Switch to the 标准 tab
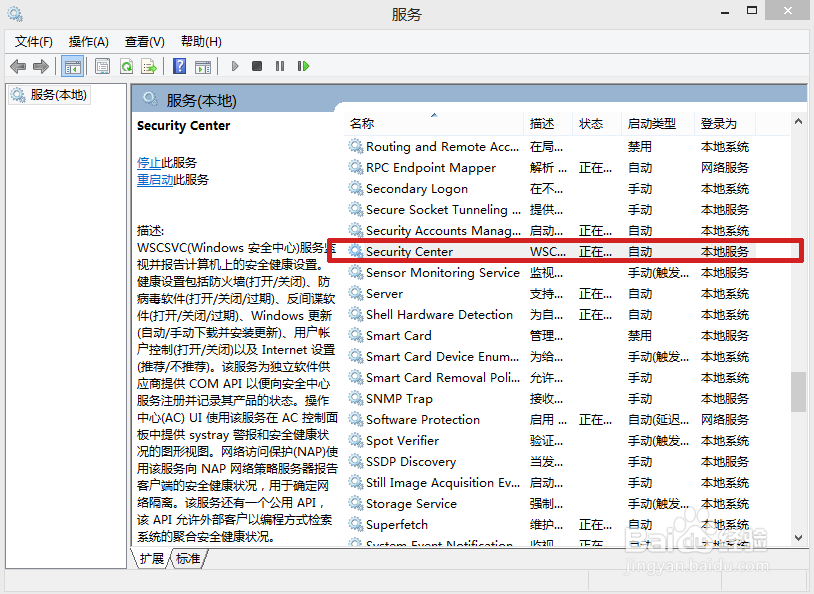Screen dimensions: 814x594 [186, 560]
